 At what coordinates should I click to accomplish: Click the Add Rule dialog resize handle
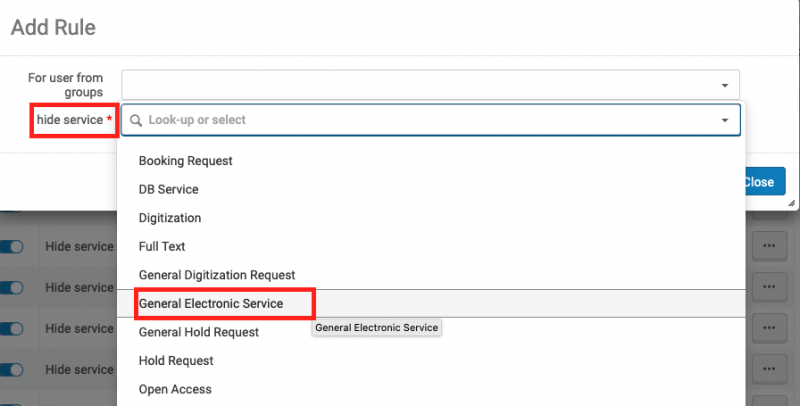tap(791, 204)
